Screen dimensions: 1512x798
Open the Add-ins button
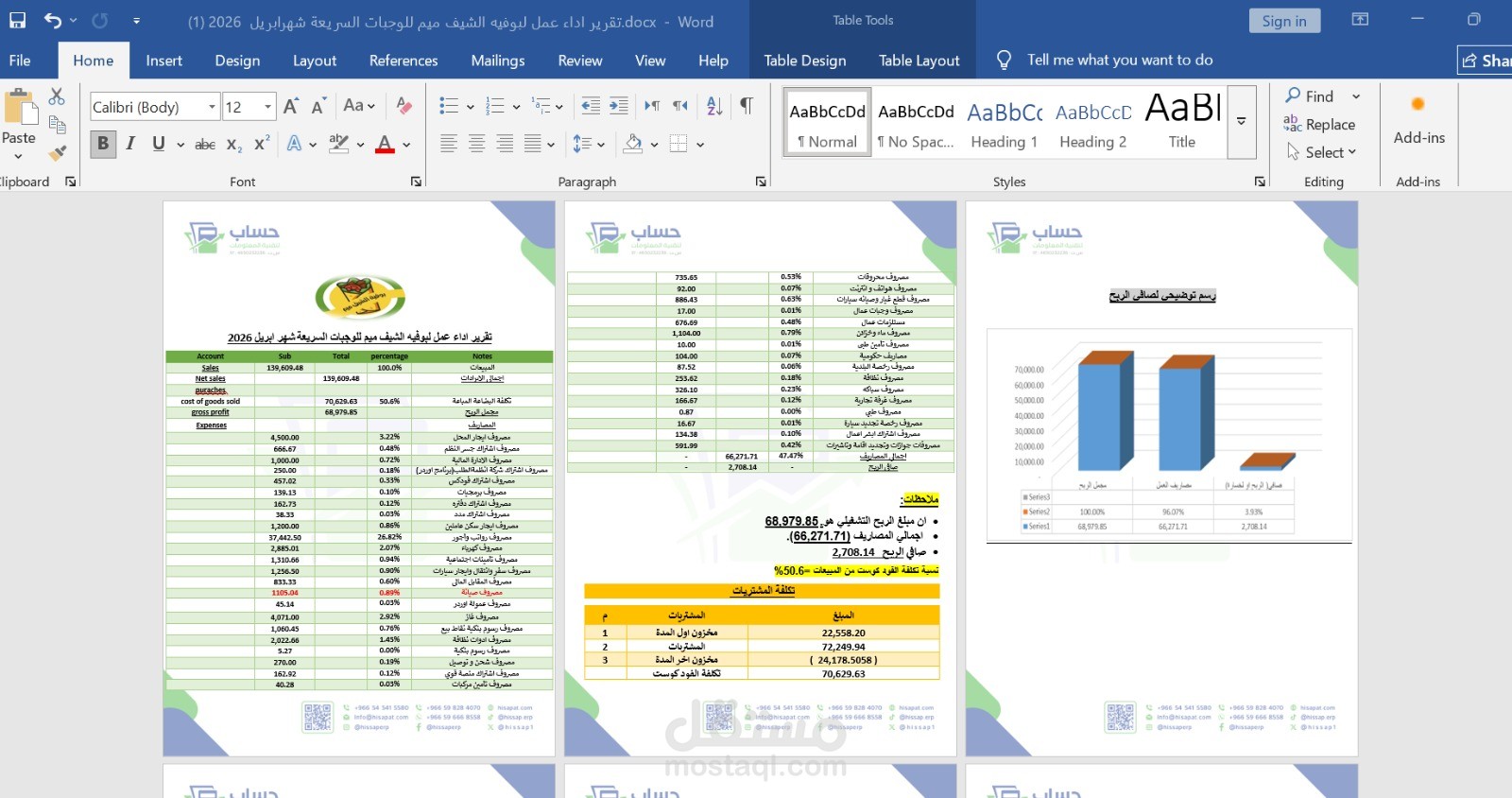1418,120
